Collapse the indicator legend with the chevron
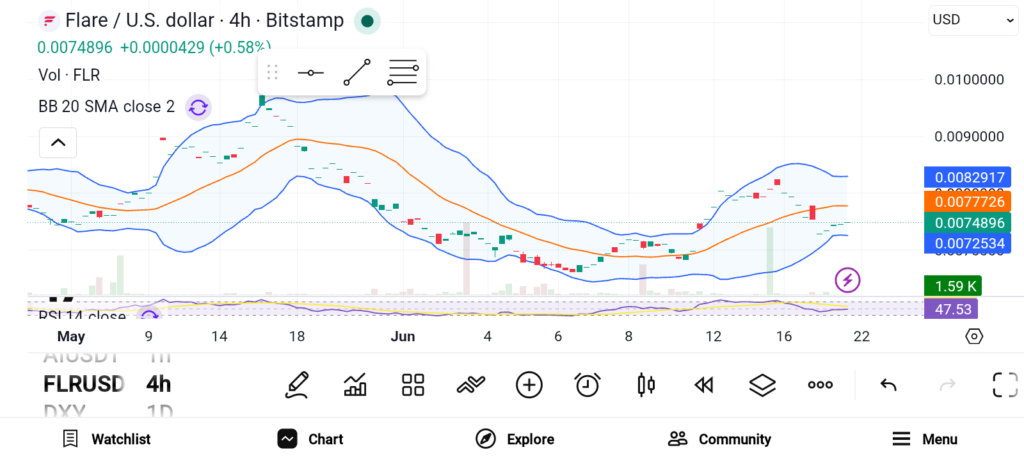The width and height of the screenshot is (1024, 461). 58,142
